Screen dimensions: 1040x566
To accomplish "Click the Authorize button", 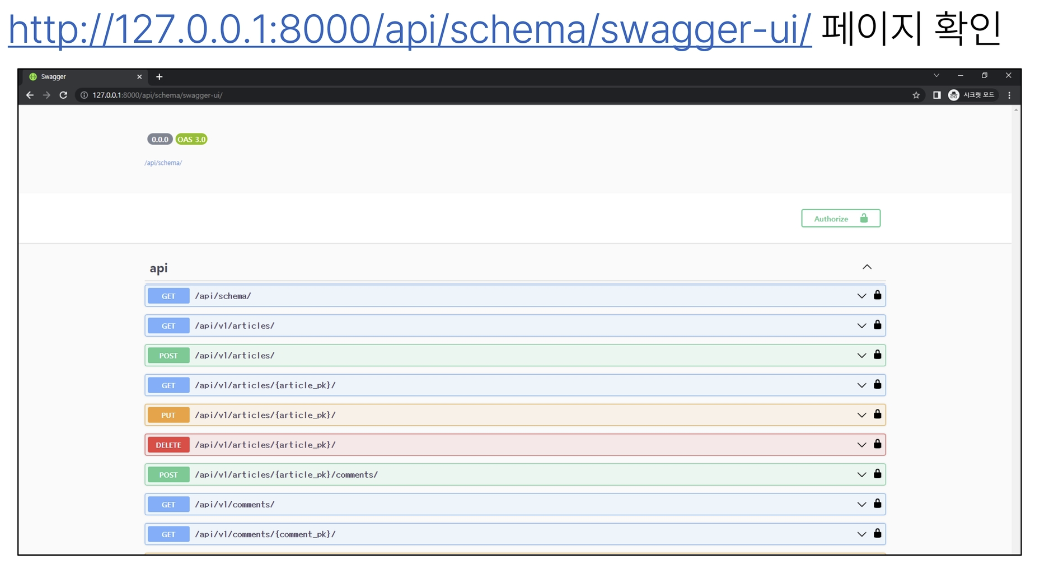I will point(840,218).
